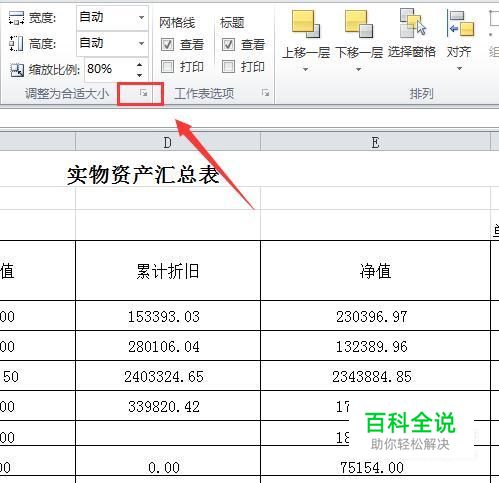
Task: Select cell with value 153393.03
Action: [x=168, y=316]
